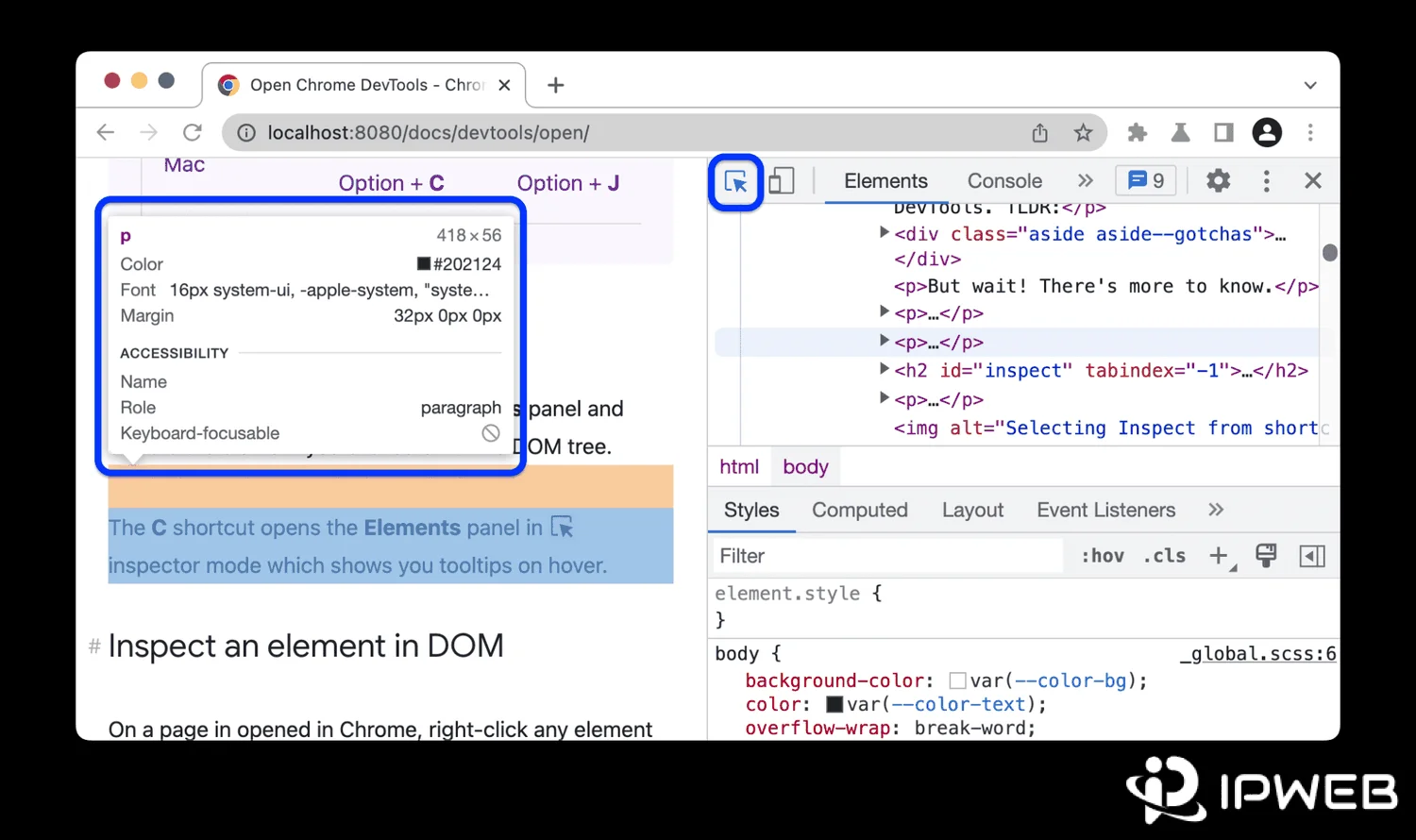Click the --color-bg variable
Screen dimensions: 1416x840
point(1072,680)
